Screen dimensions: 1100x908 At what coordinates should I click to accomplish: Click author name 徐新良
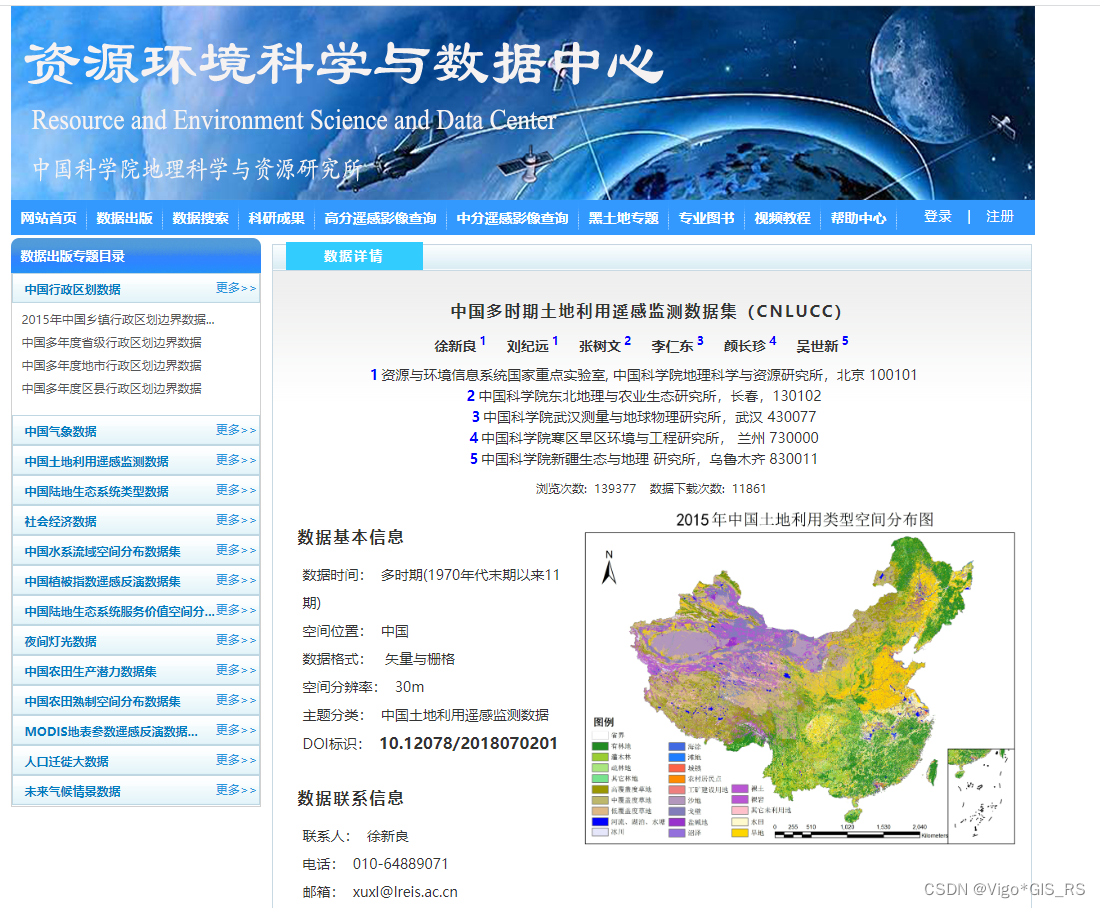pos(455,346)
